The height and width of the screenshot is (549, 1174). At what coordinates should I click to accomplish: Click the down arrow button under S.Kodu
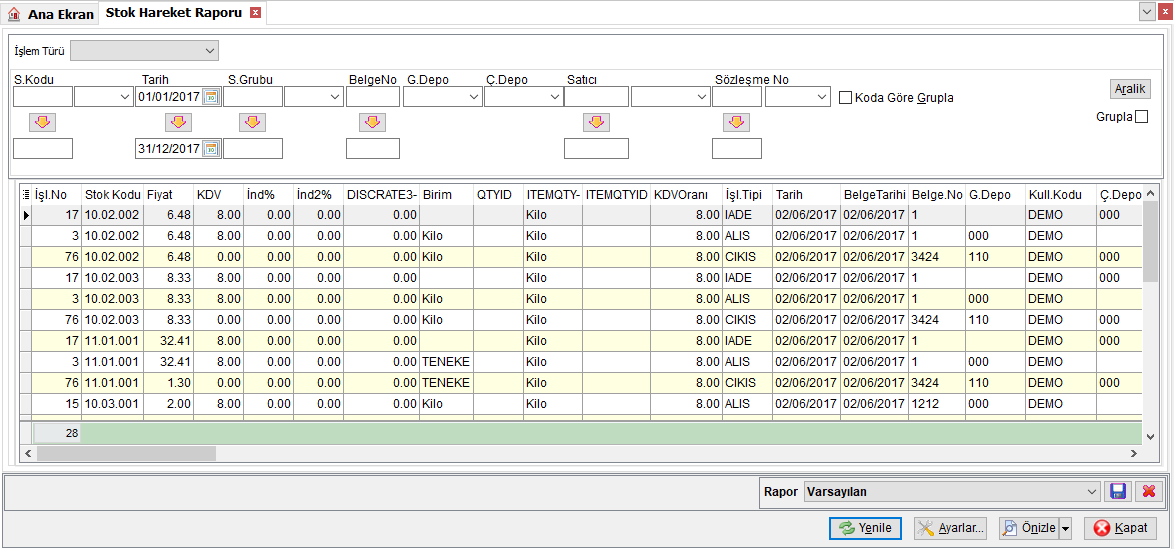[43, 122]
